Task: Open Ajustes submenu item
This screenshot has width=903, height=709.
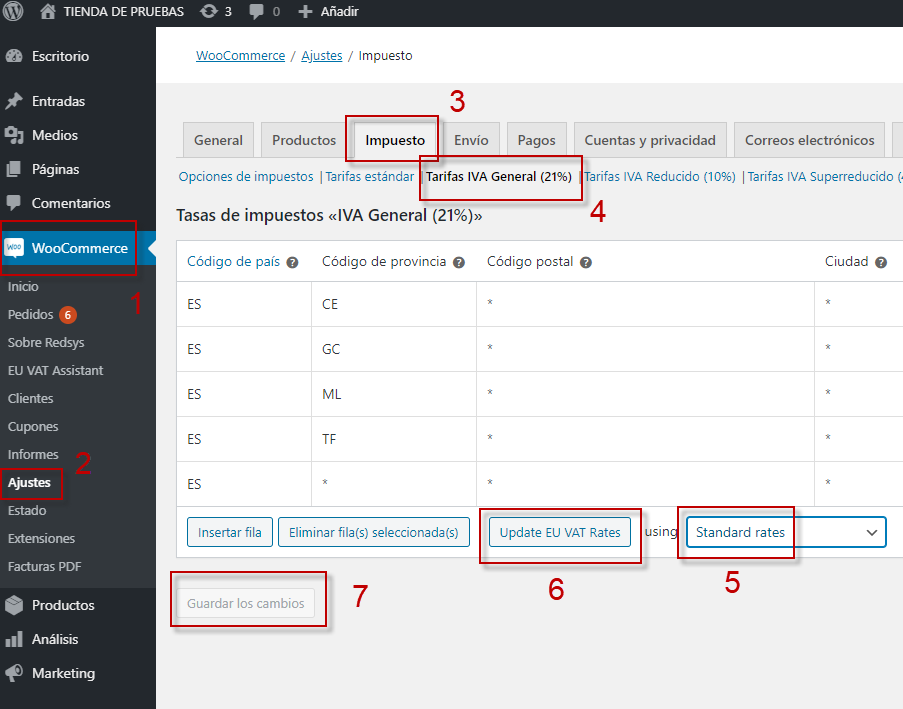Action: click(x=29, y=483)
